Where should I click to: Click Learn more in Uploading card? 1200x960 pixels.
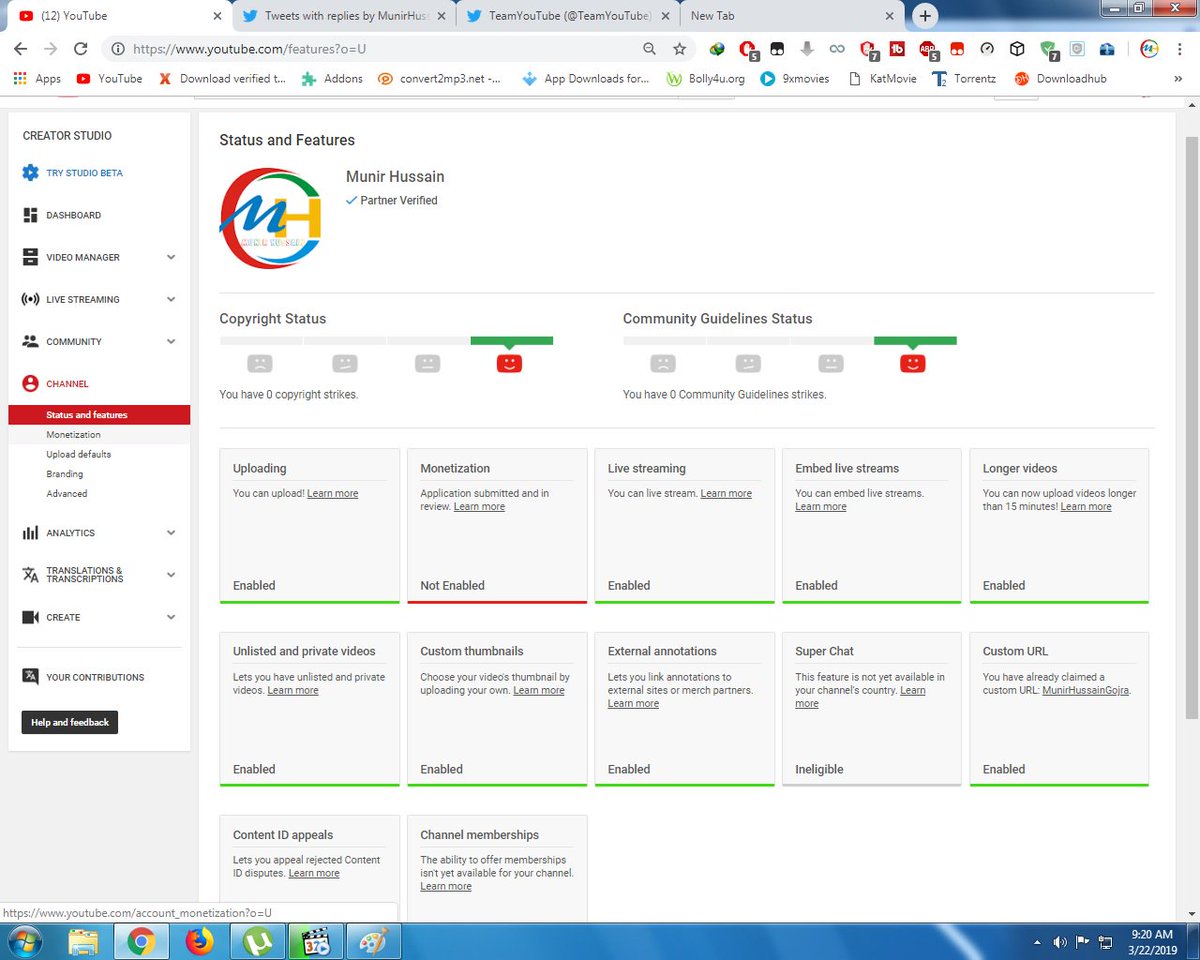[332, 494]
